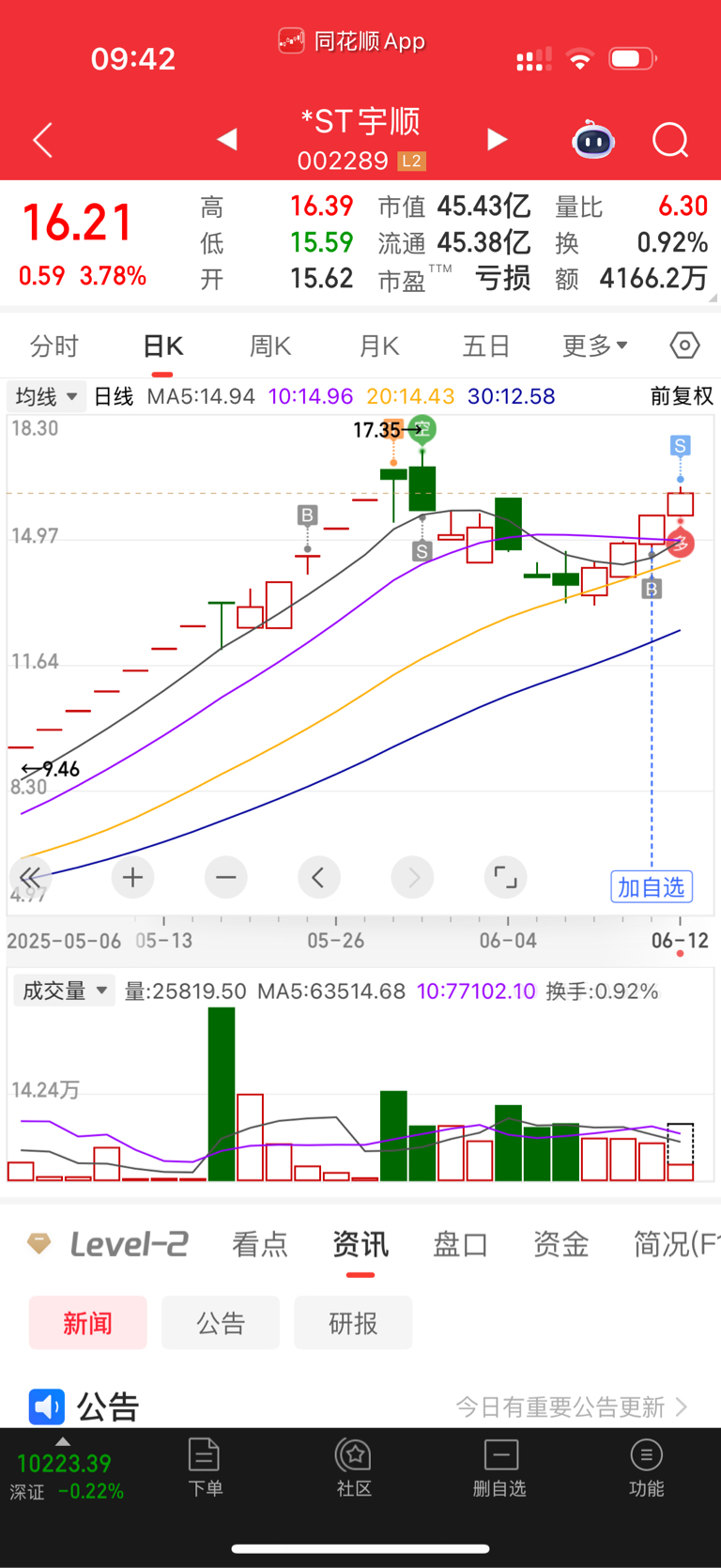Select the 分时 tab
This screenshot has width=721, height=1568.
54,346
